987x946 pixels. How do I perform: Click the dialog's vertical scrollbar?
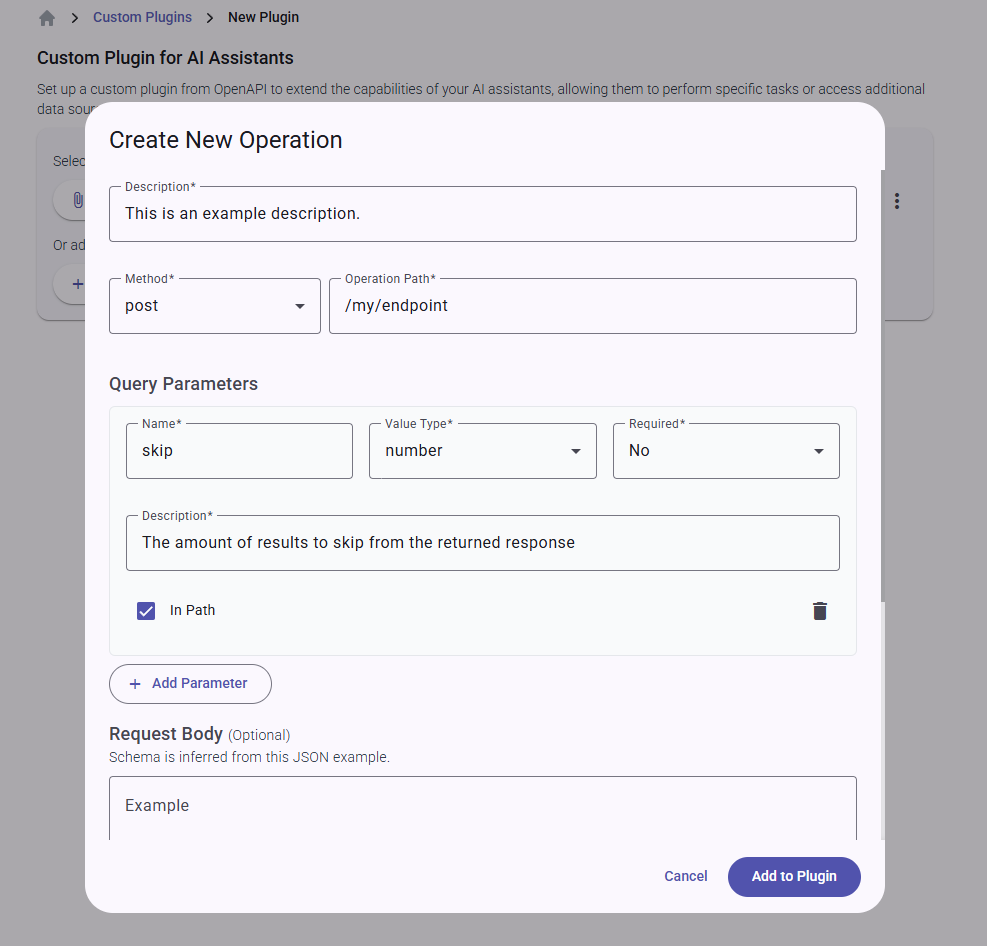click(x=882, y=400)
